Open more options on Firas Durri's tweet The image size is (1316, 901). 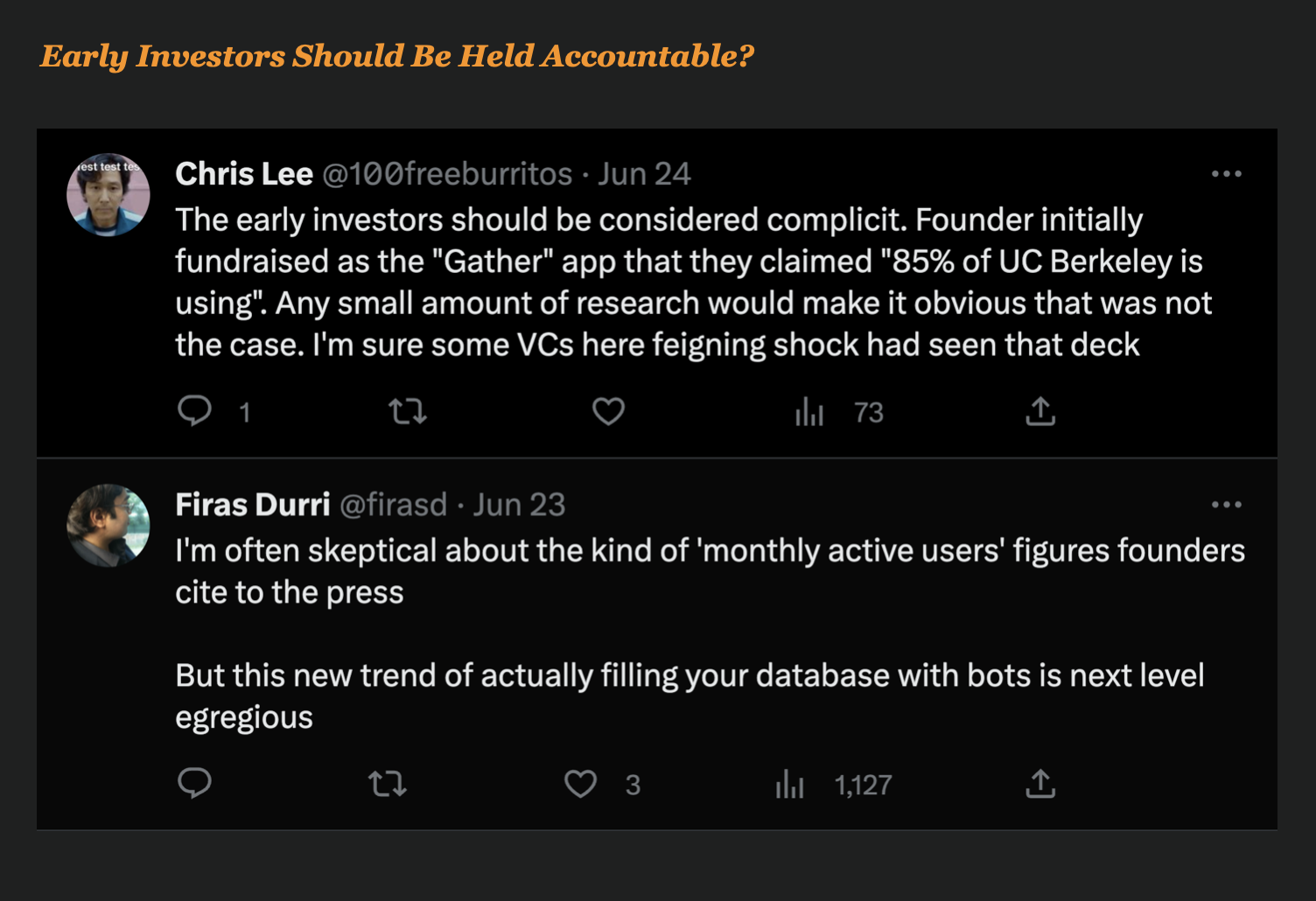[1226, 505]
